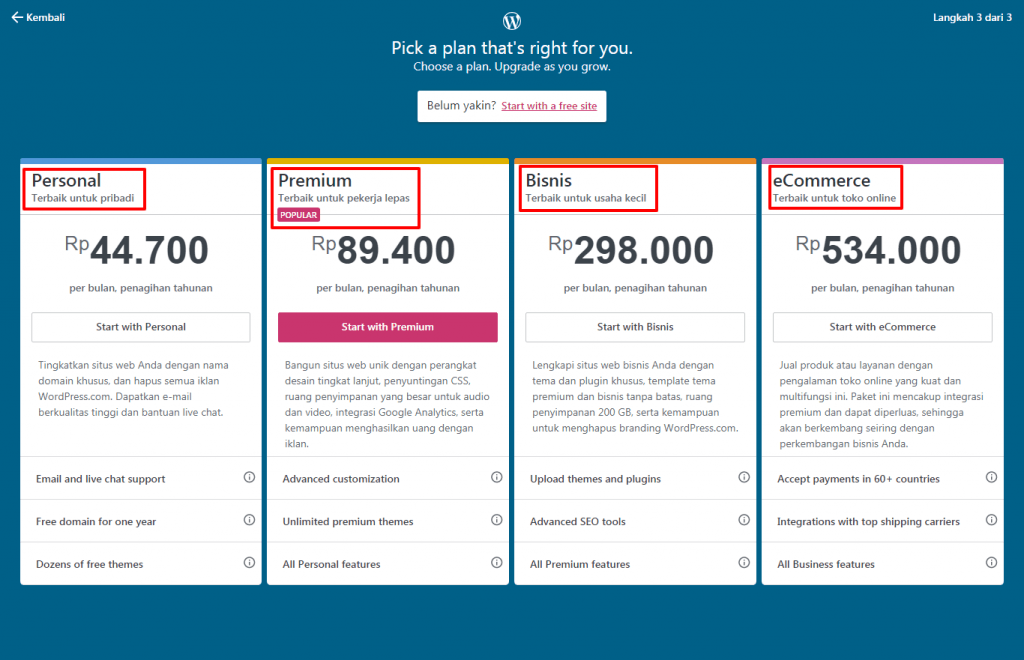1024x660 pixels.
Task: Open info icon for Email and live chat support
Action: [x=249, y=478]
